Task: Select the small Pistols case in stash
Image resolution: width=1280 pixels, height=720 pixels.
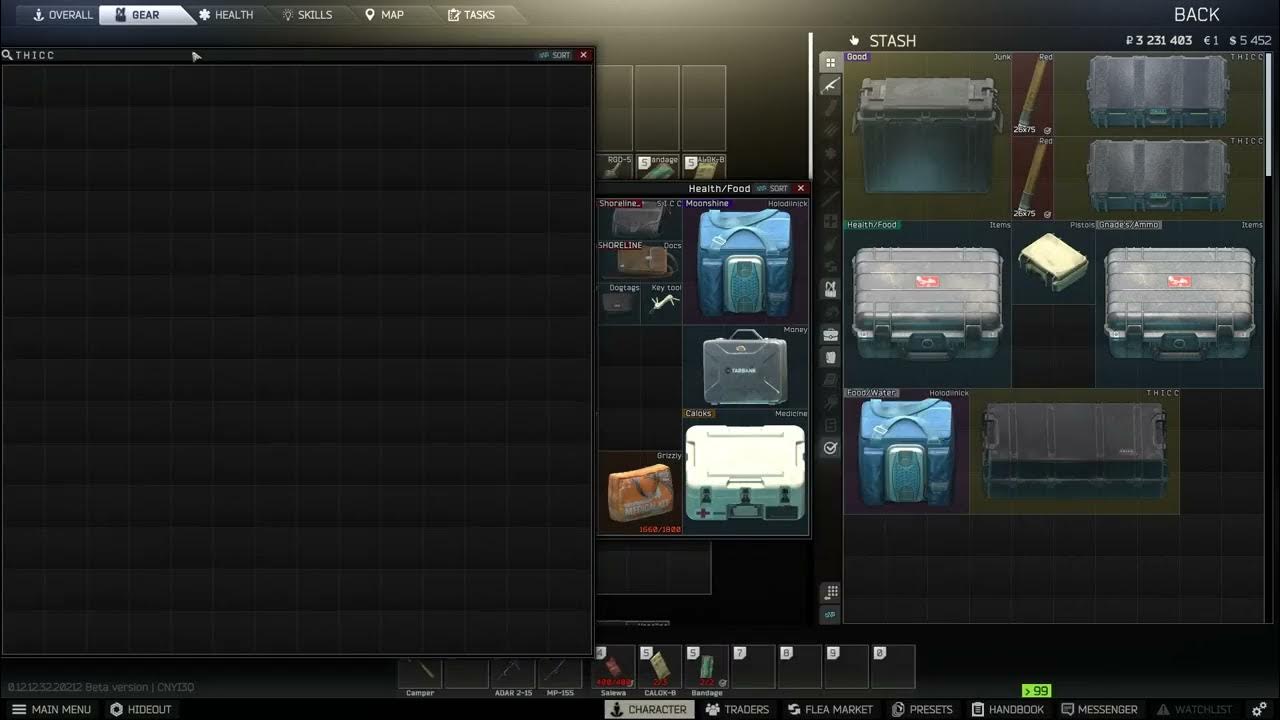Action: tap(1054, 262)
